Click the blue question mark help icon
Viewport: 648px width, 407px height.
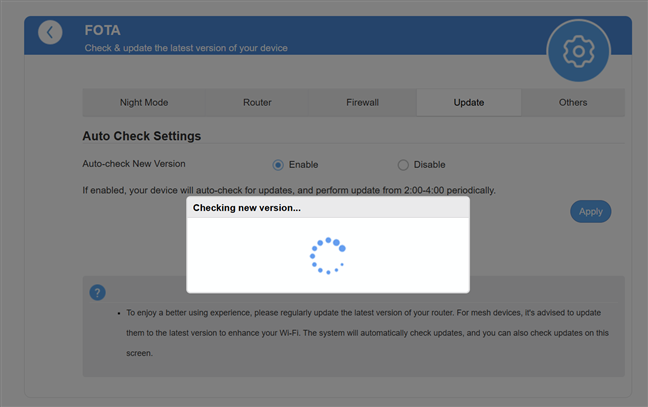[x=97, y=292]
